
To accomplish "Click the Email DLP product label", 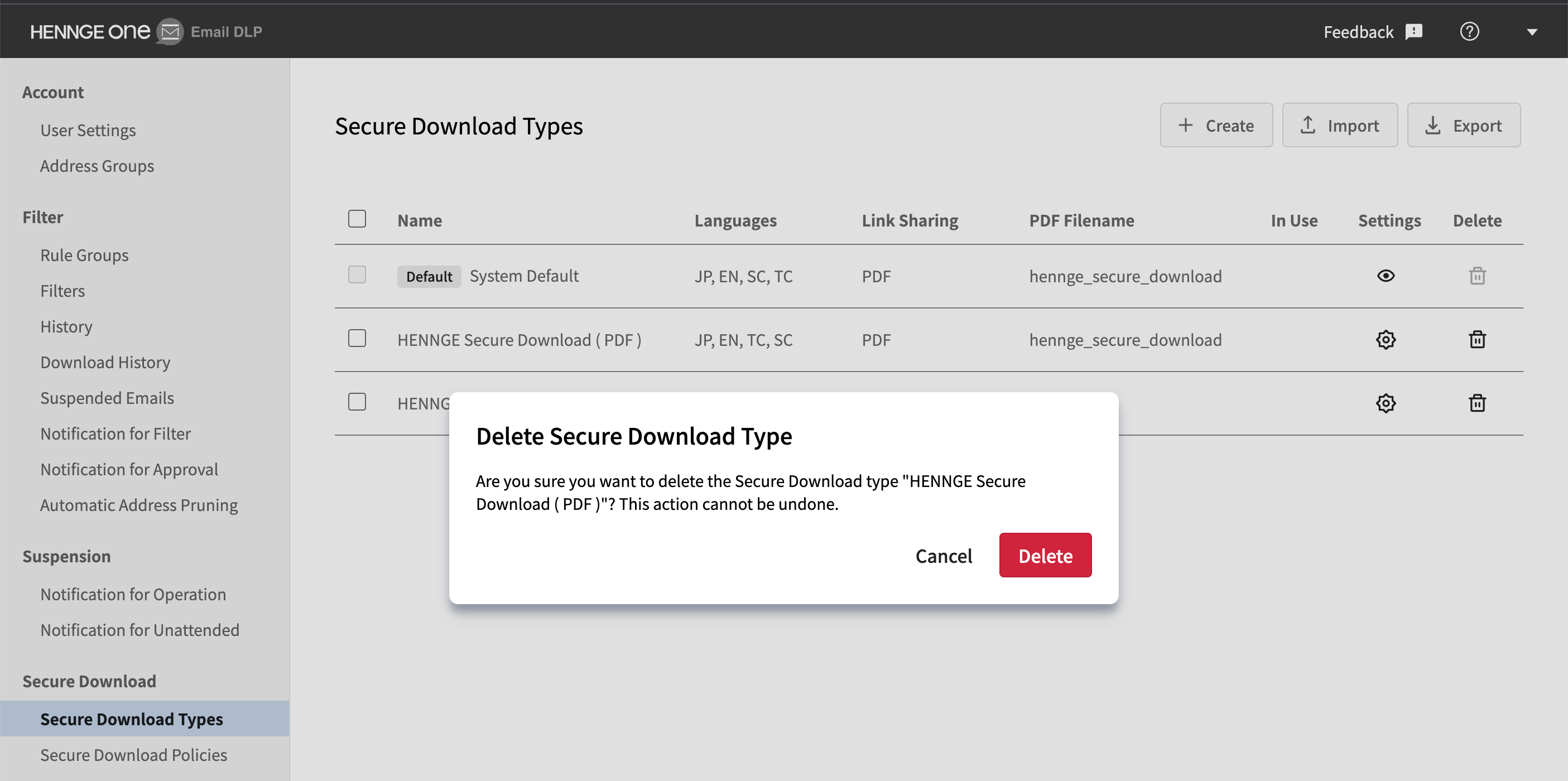I will (x=227, y=32).
